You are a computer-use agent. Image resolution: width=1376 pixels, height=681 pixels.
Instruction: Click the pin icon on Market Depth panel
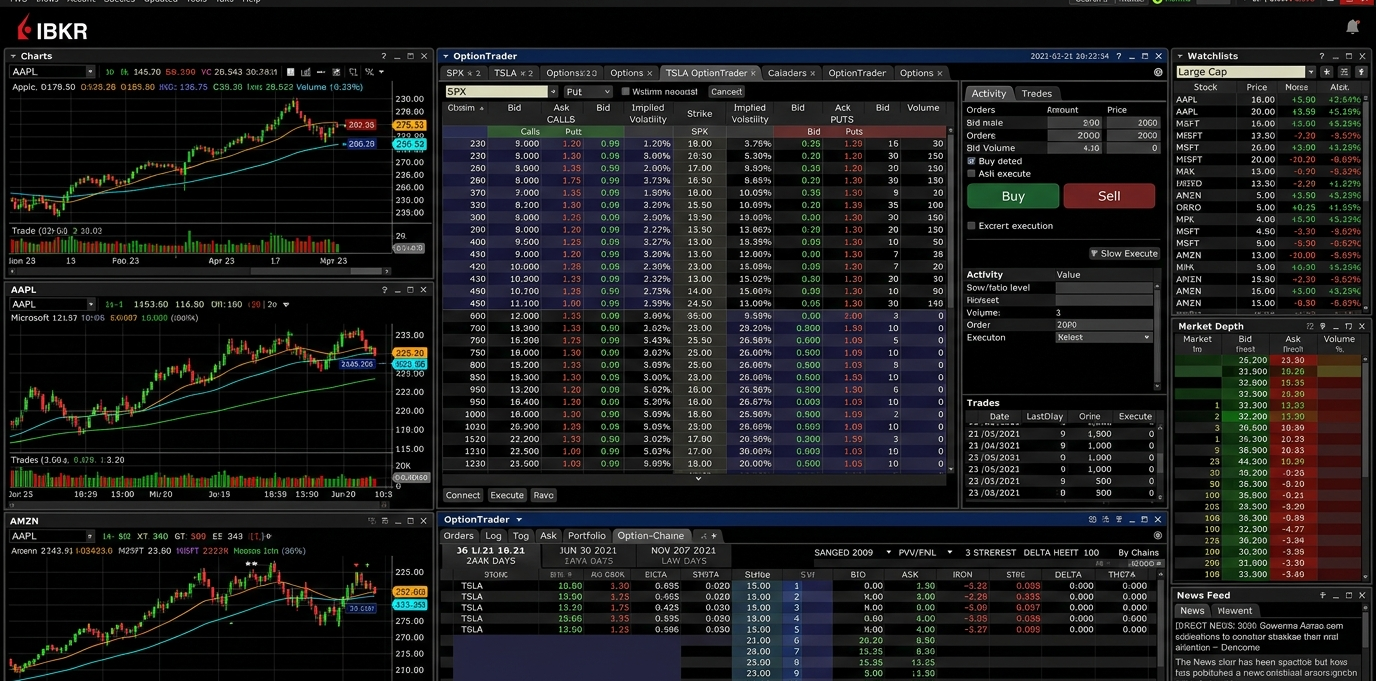1323,326
